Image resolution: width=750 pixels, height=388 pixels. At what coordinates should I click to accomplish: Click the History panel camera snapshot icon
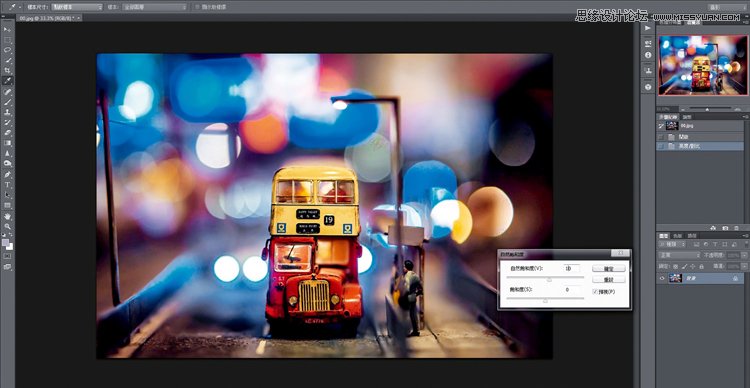[x=725, y=228]
